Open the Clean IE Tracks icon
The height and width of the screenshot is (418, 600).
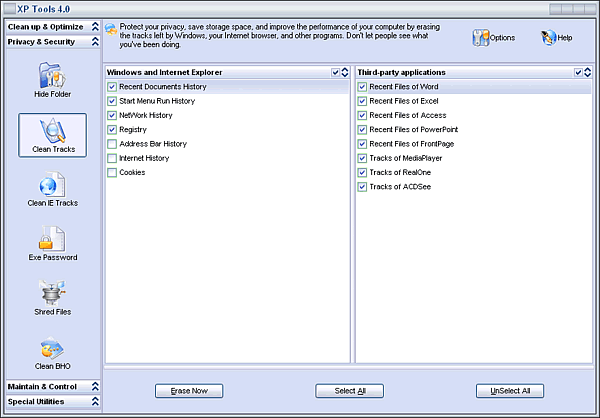52,184
